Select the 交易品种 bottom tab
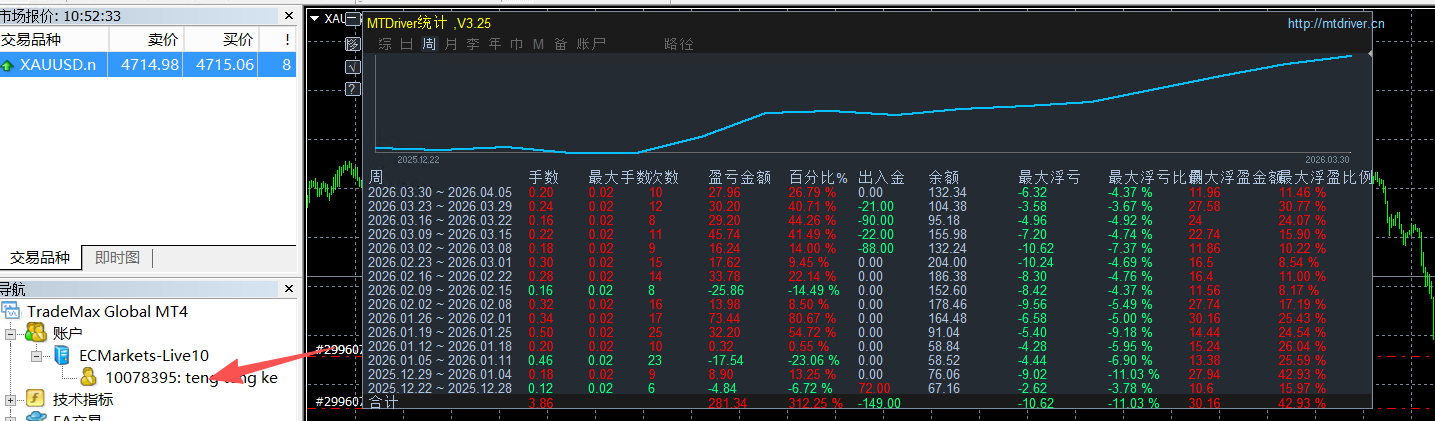 click(40, 257)
